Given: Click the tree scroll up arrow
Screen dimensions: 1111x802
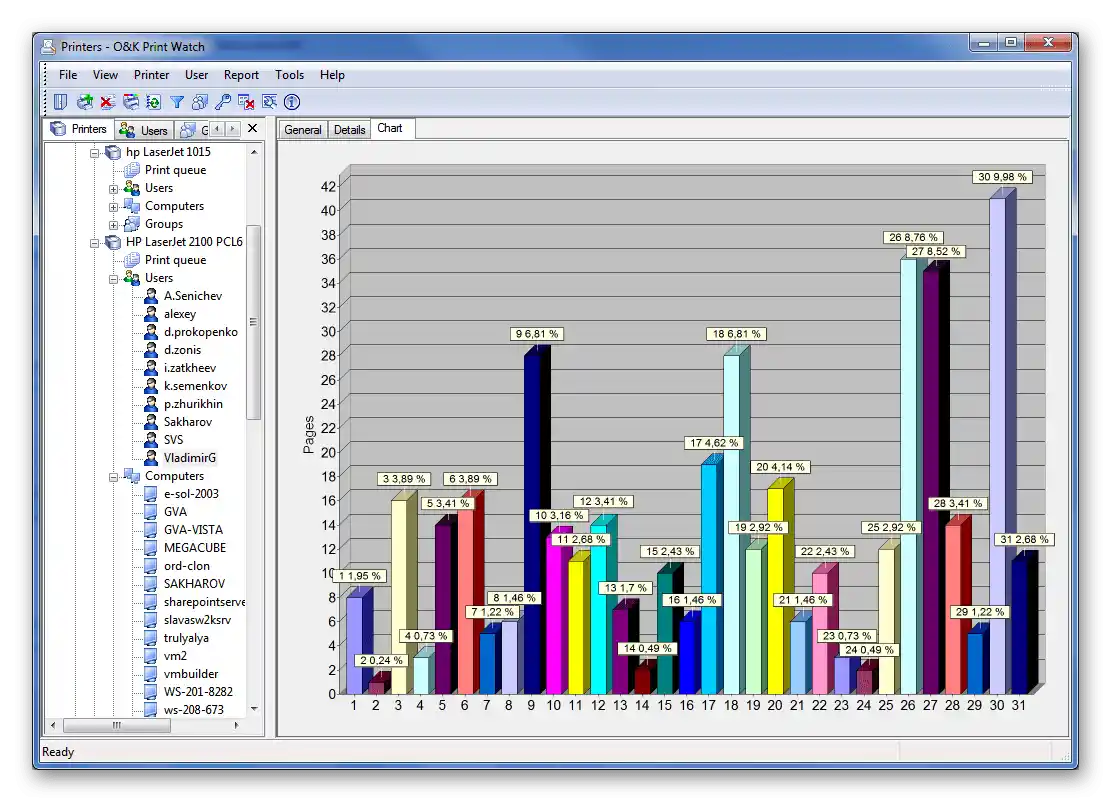Looking at the screenshot, I should [x=254, y=152].
